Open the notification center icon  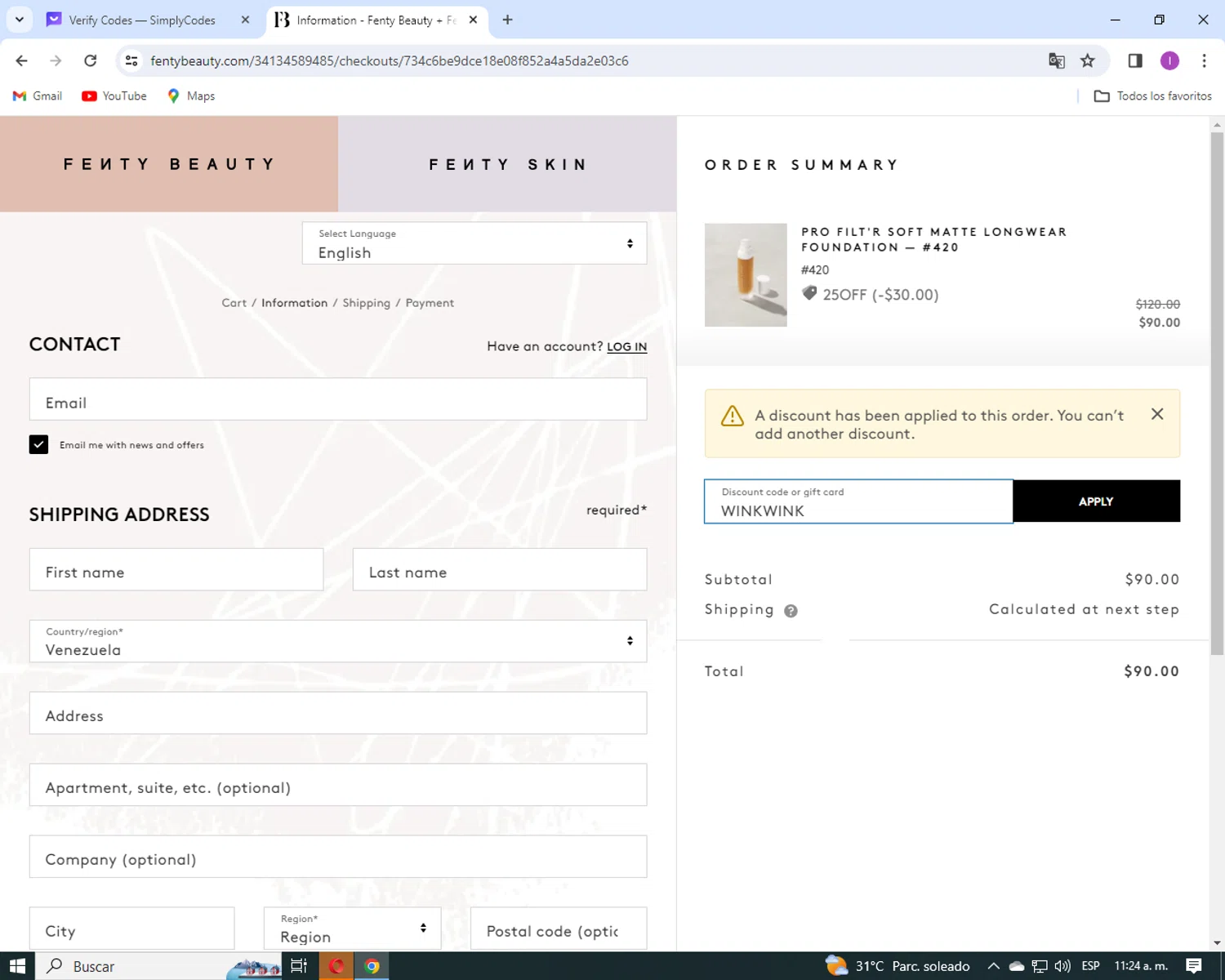click(x=1194, y=966)
